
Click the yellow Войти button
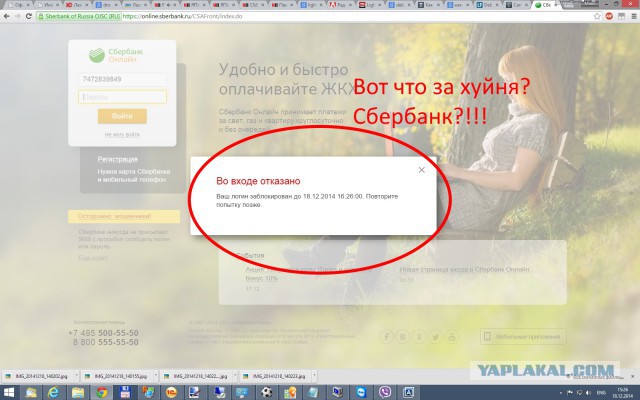tap(122, 116)
